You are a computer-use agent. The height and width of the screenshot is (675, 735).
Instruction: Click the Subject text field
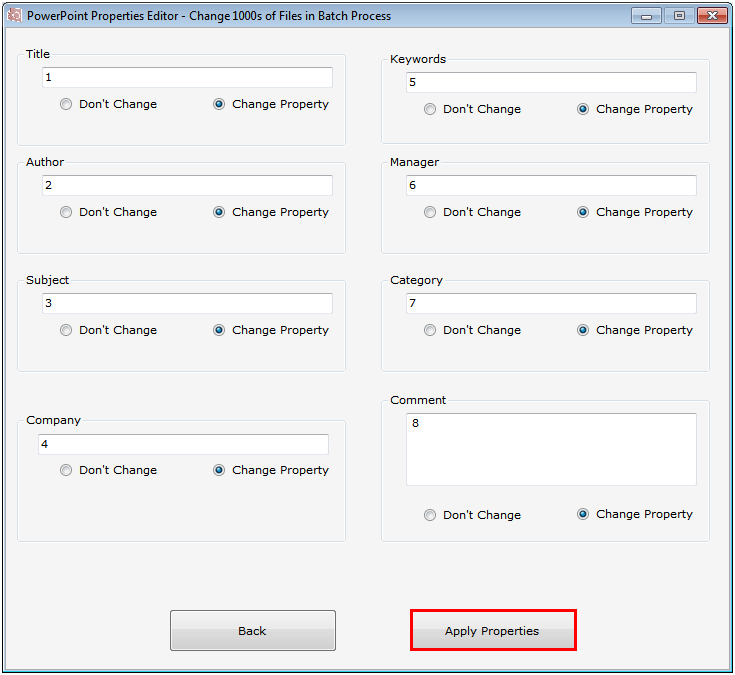click(x=188, y=303)
